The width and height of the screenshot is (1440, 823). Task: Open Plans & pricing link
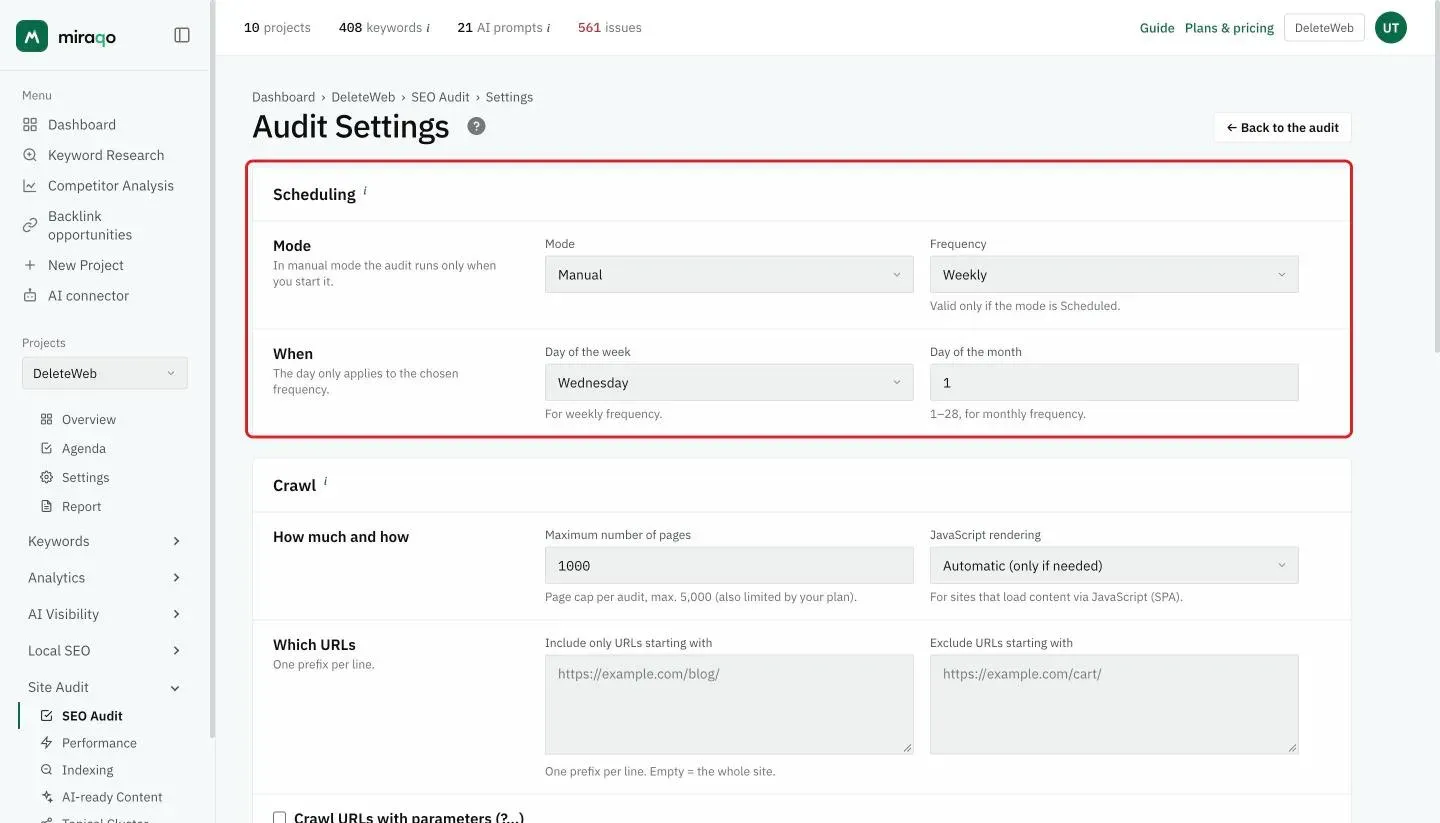[1229, 28]
